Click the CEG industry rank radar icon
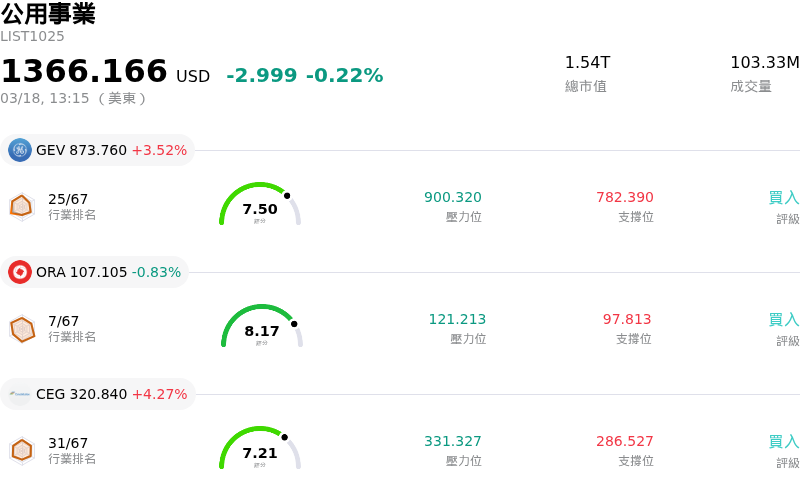 (21, 450)
